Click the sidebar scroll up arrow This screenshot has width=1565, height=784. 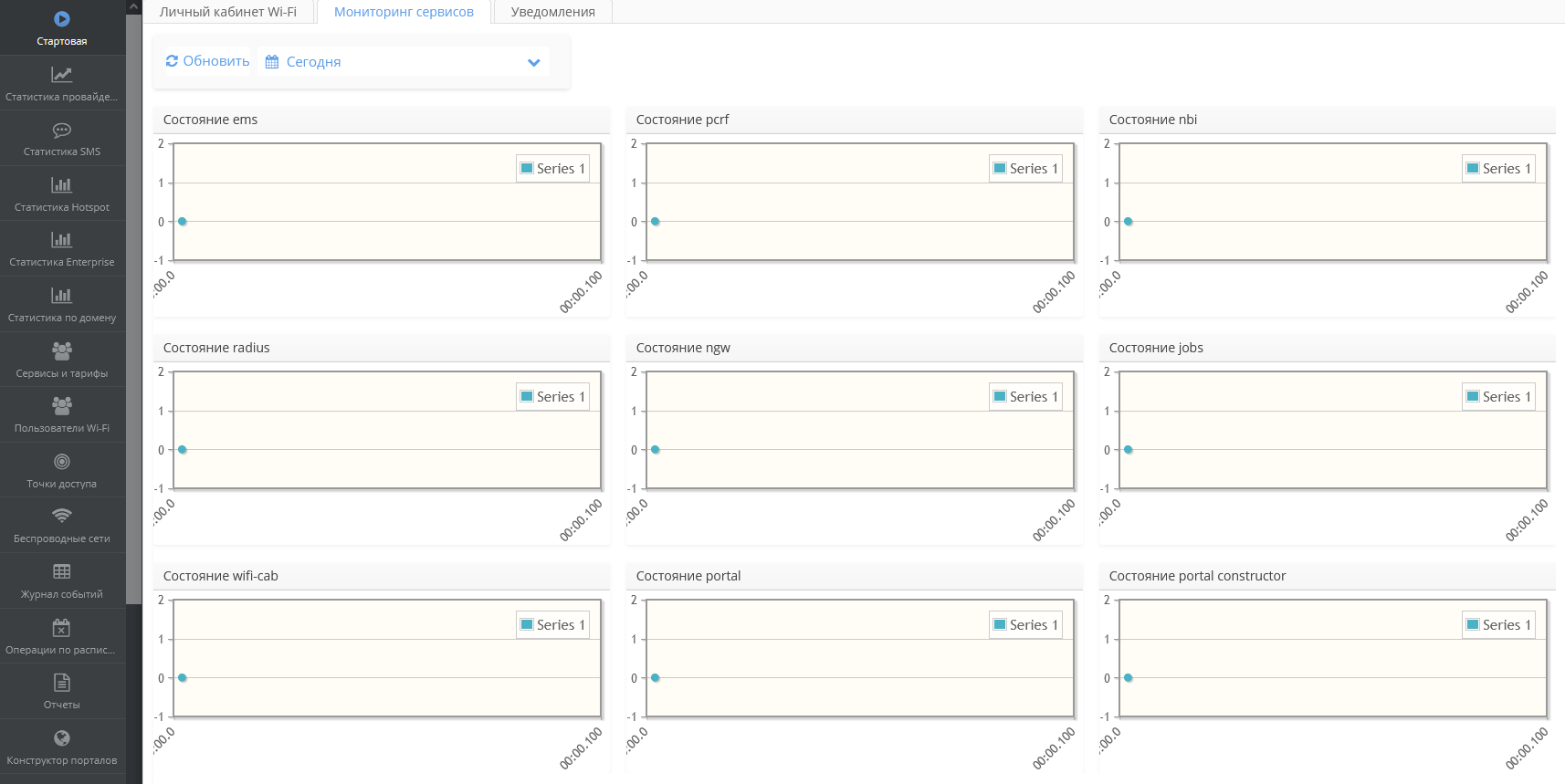coord(134,6)
